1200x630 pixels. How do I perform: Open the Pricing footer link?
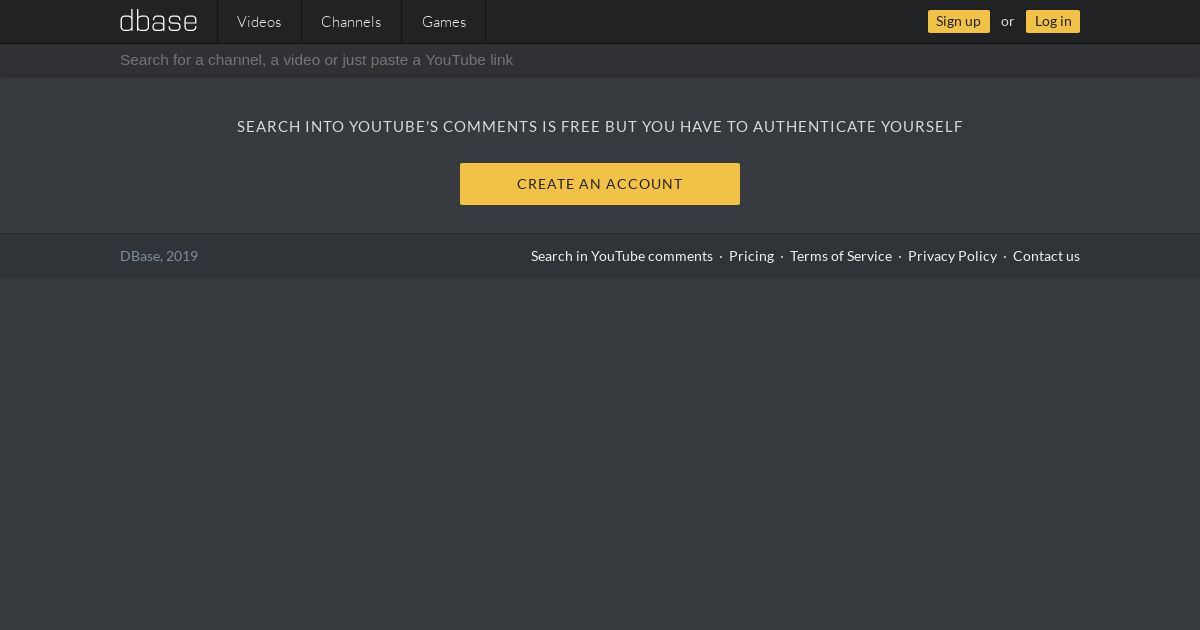tap(751, 256)
